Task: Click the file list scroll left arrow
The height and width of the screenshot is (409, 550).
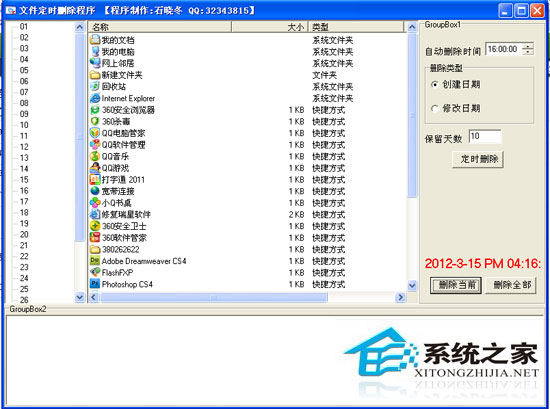Action: 94,297
